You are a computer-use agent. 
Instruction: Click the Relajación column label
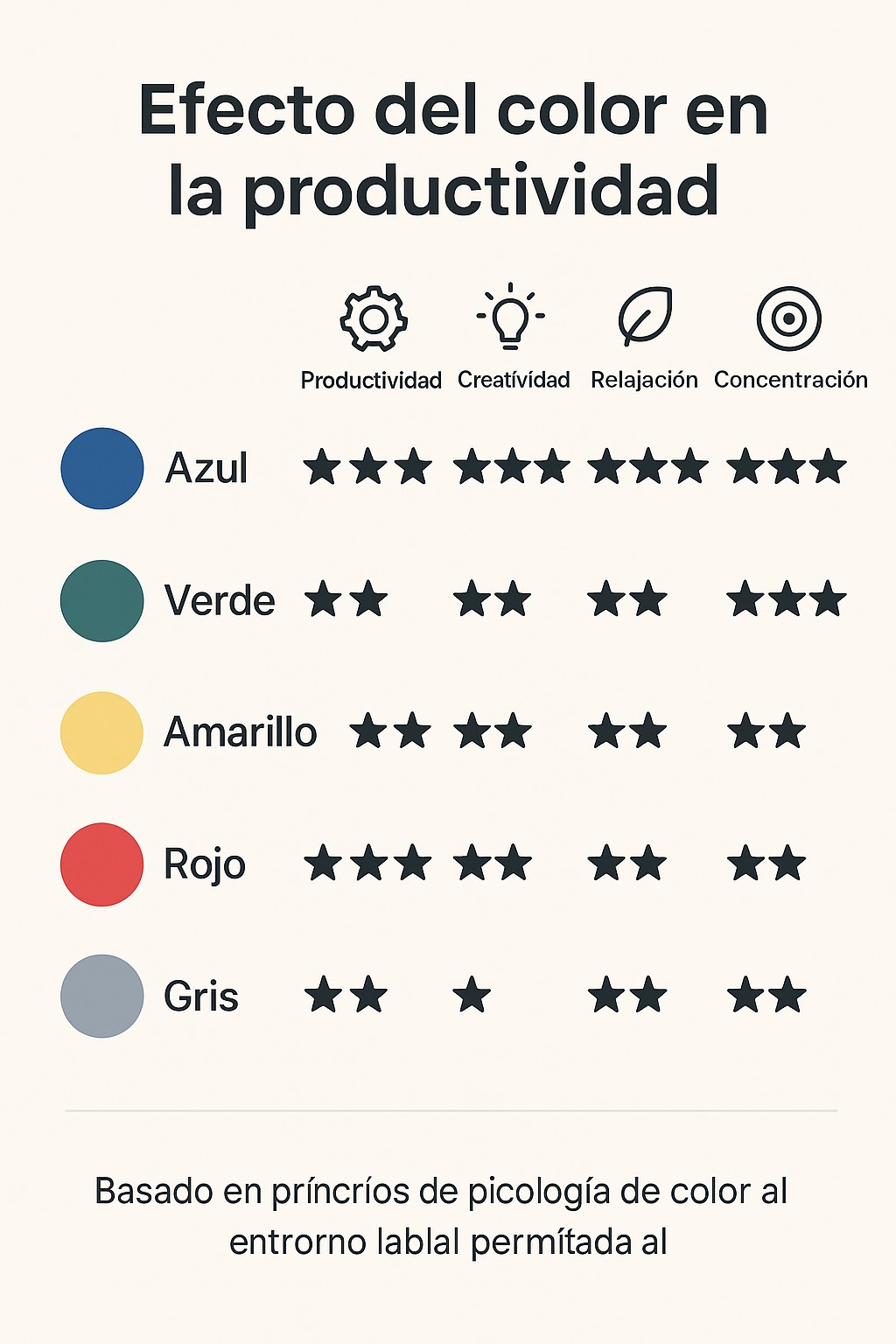pos(644,380)
